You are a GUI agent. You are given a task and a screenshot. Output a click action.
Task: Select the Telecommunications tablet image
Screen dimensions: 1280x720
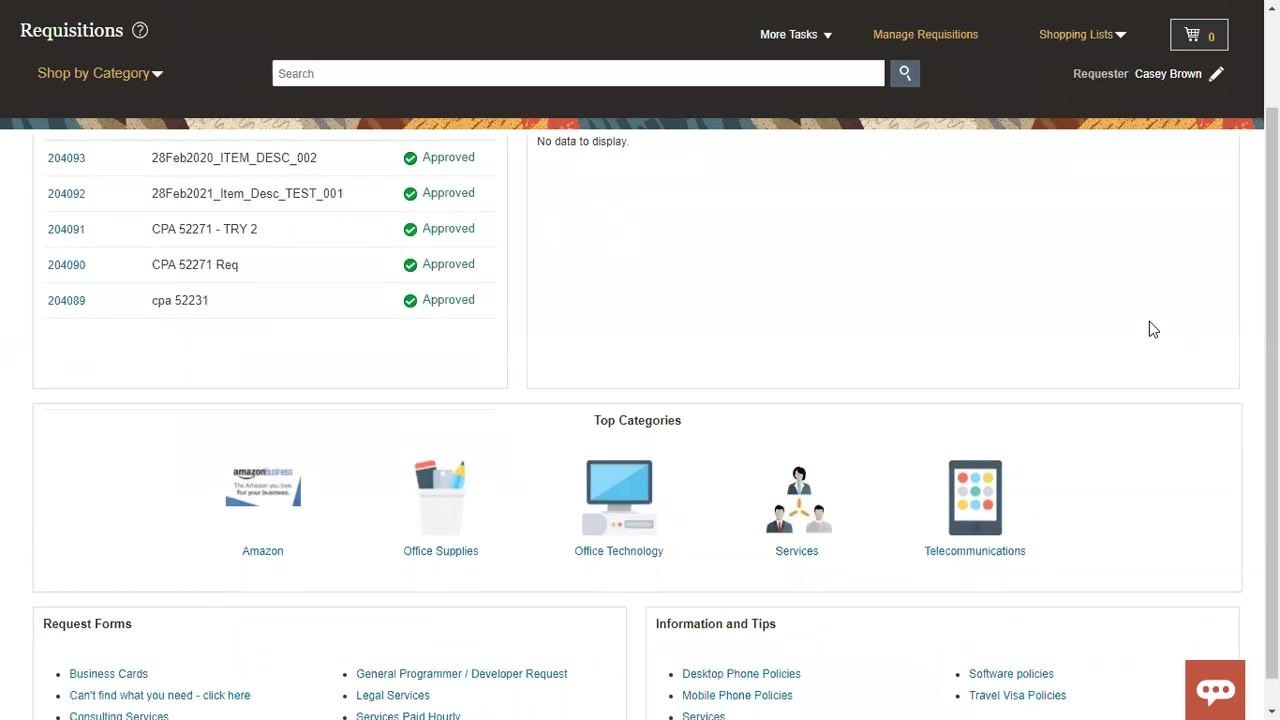[975, 498]
